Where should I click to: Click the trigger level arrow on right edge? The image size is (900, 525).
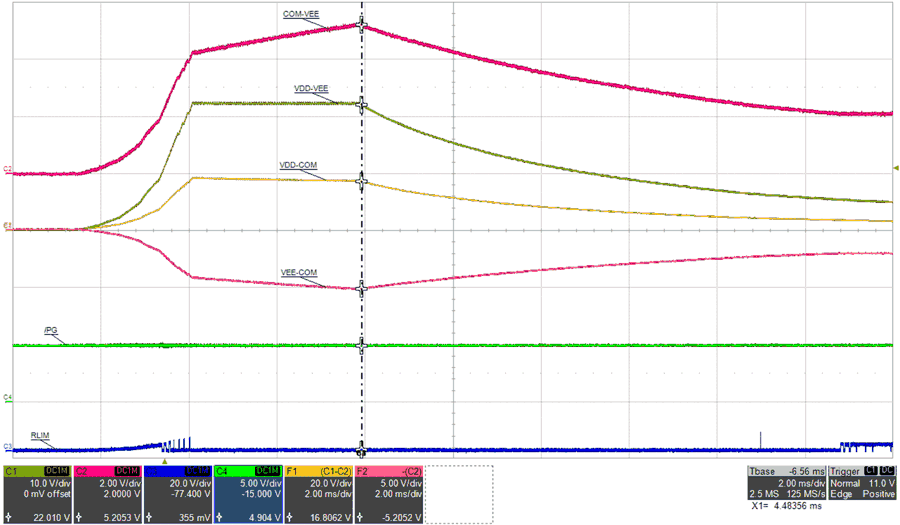click(x=895, y=167)
